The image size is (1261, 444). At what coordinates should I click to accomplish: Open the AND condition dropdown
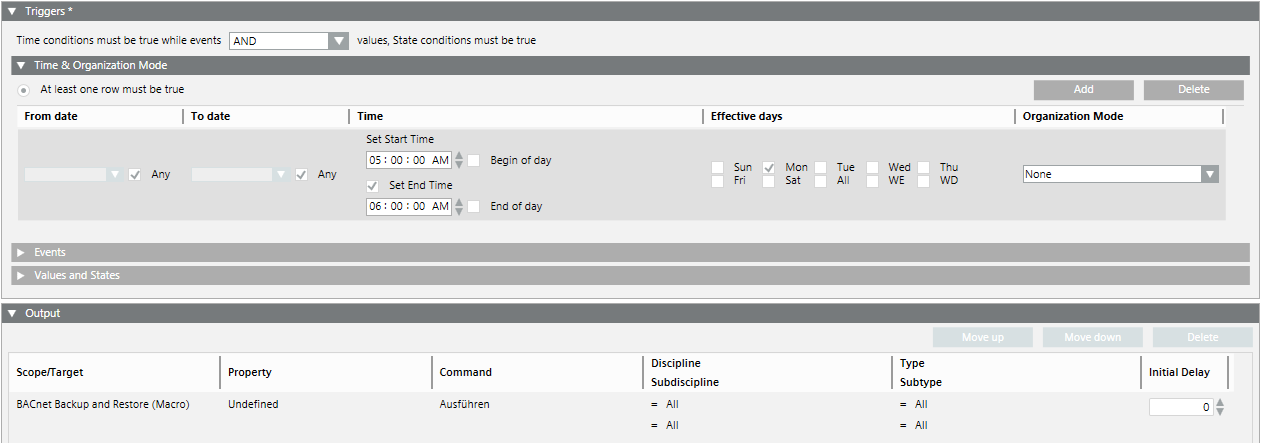click(337, 41)
